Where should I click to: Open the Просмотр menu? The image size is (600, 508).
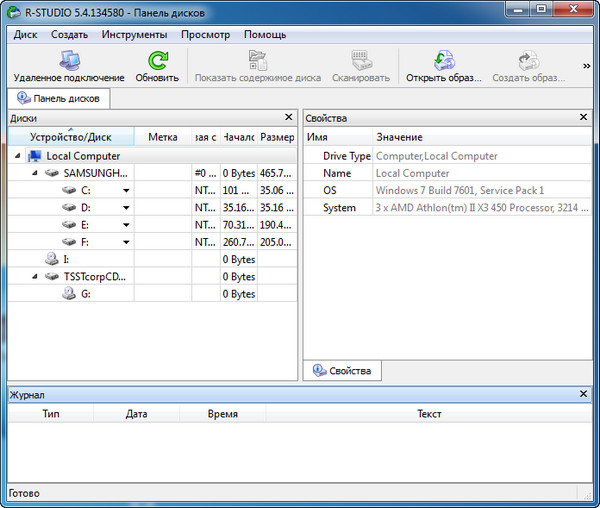[x=205, y=34]
